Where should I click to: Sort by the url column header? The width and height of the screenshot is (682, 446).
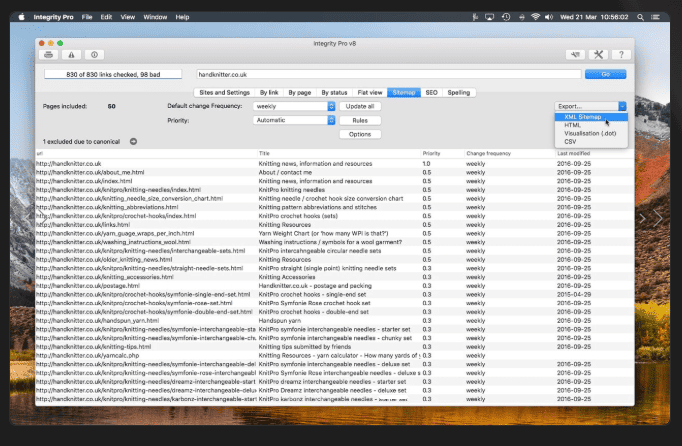(x=146, y=154)
